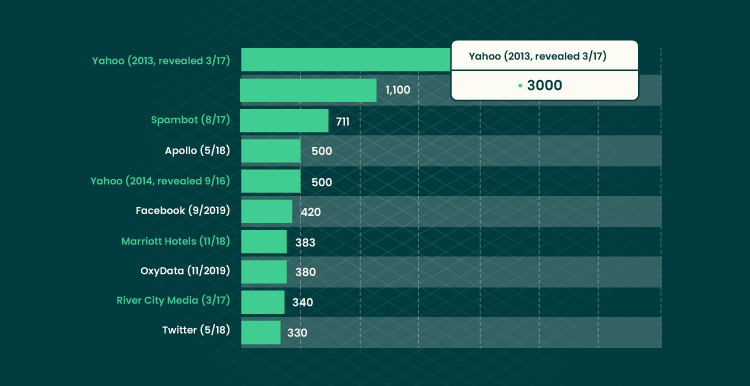Click the Spambot (8/17) bar

tap(284, 121)
